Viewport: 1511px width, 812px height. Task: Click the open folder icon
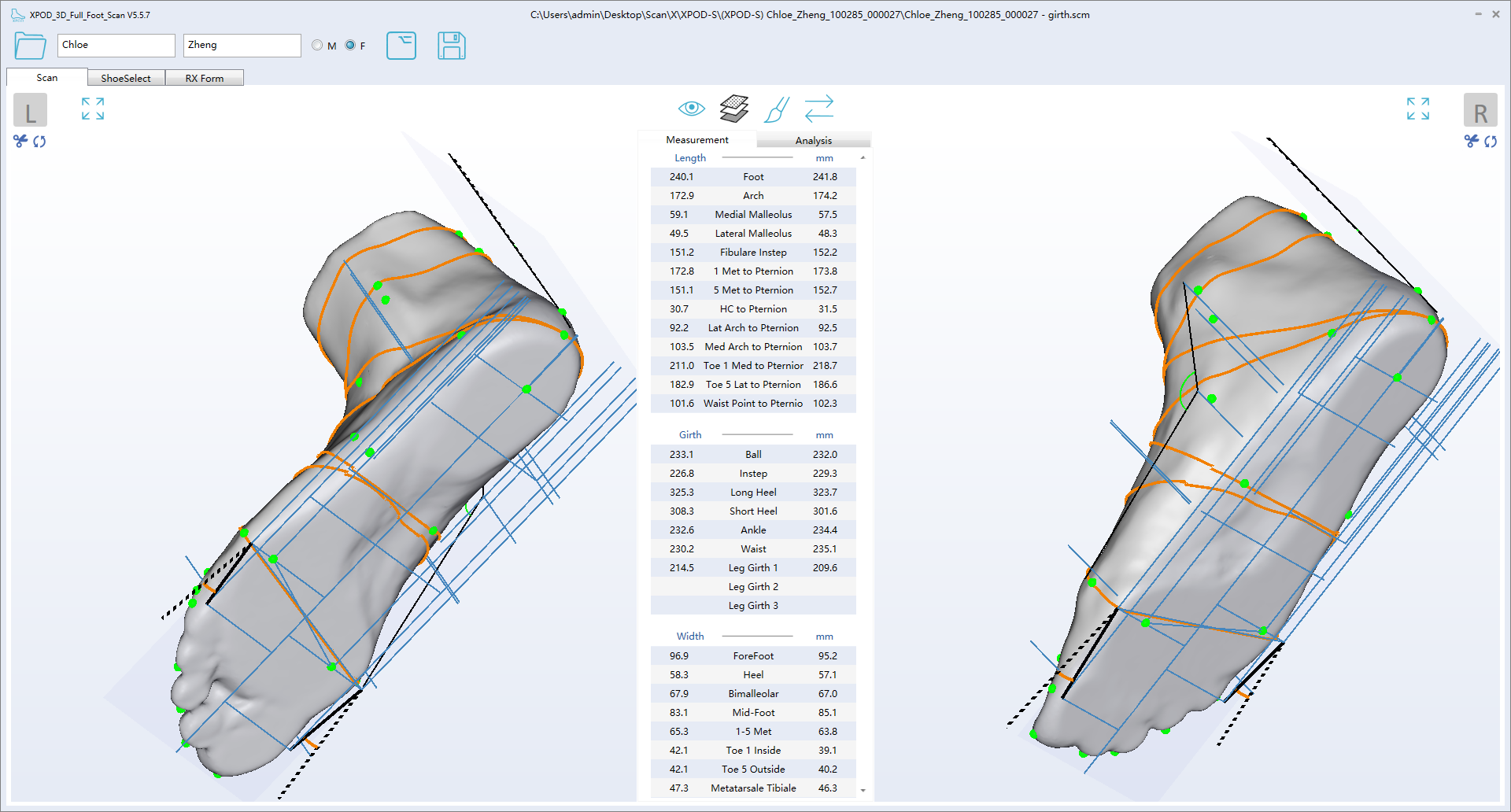[x=30, y=46]
